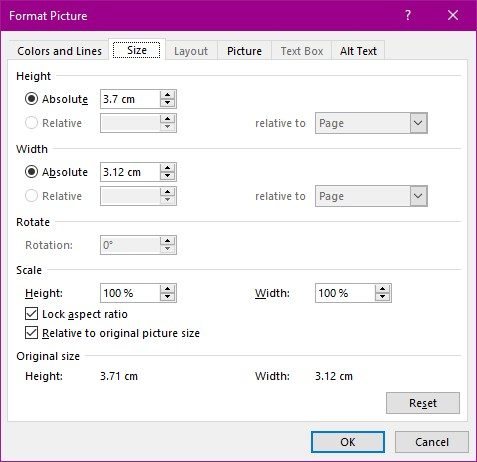The image size is (477, 462).
Task: Select Absolute radio button under Height
Action: (x=31, y=99)
